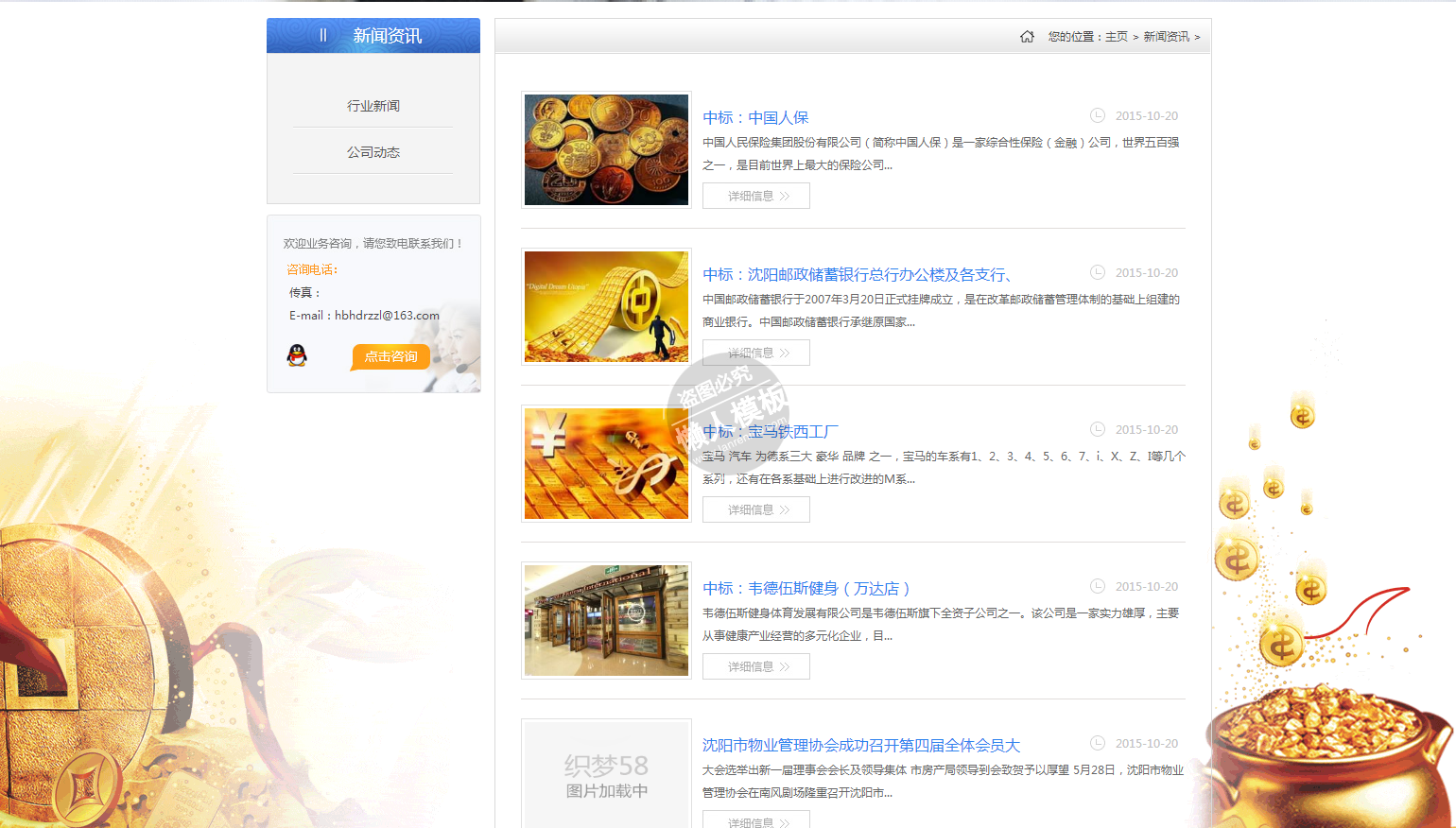Click clock icon beside 宝马铁西工厂 date
Viewport: 1456px width, 828px height.
point(1098,429)
